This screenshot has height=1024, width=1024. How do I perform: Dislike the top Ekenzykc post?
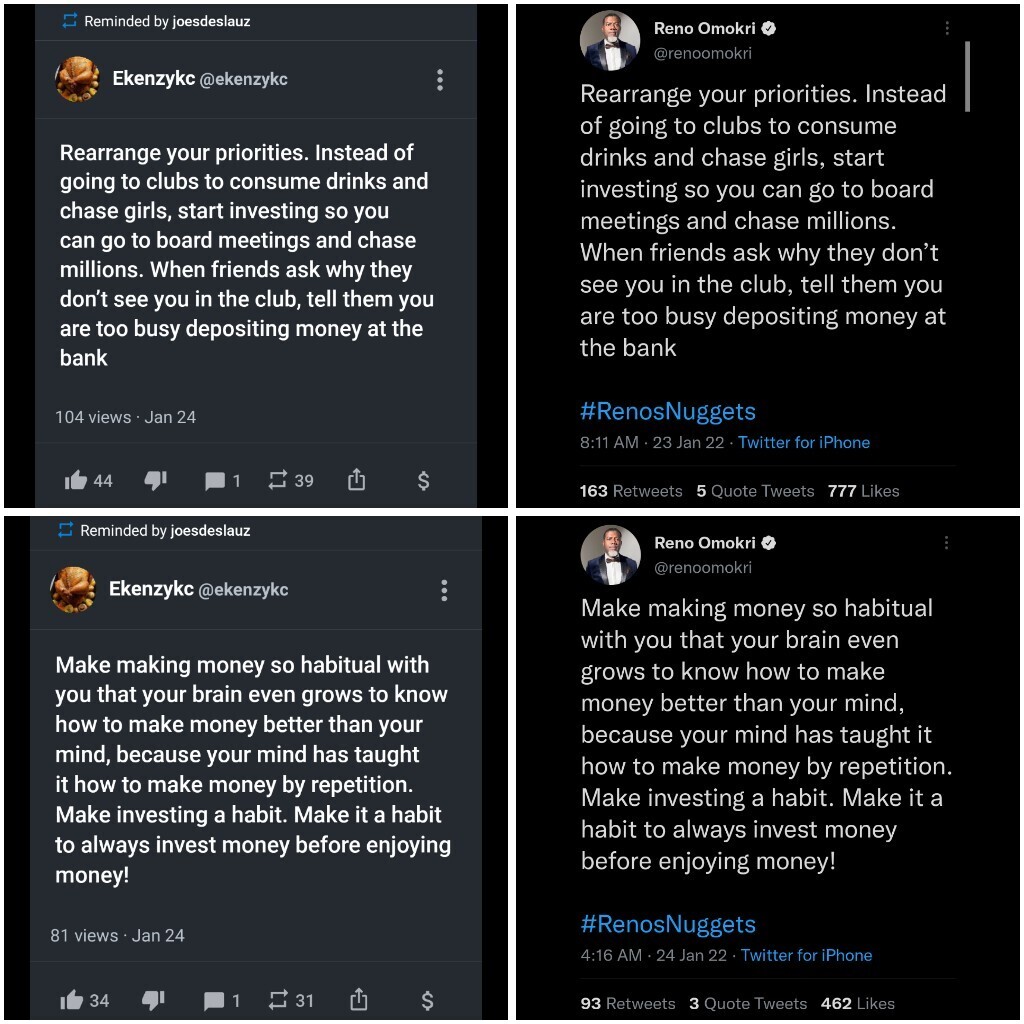point(155,481)
